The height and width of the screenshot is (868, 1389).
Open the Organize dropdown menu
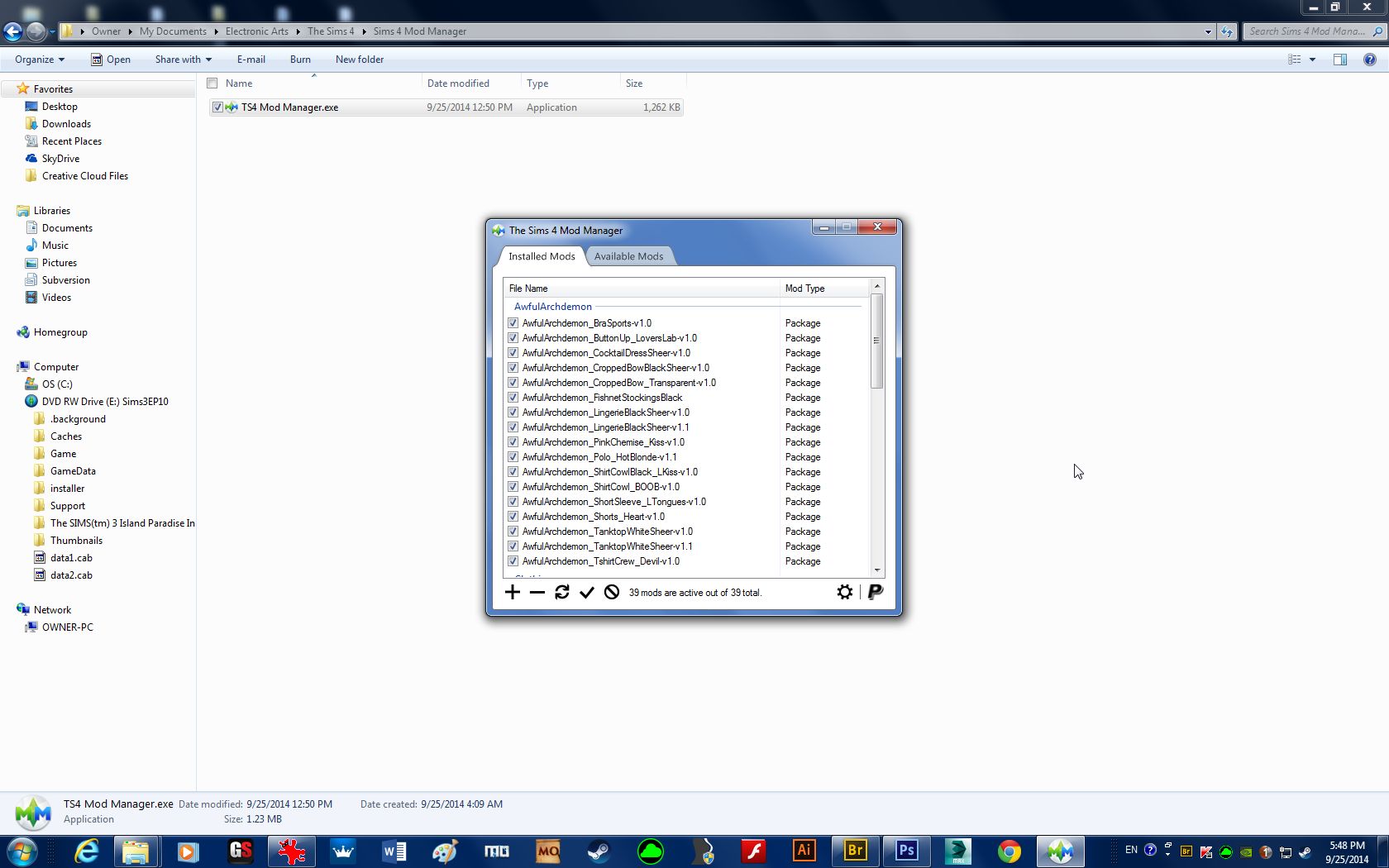39,60
